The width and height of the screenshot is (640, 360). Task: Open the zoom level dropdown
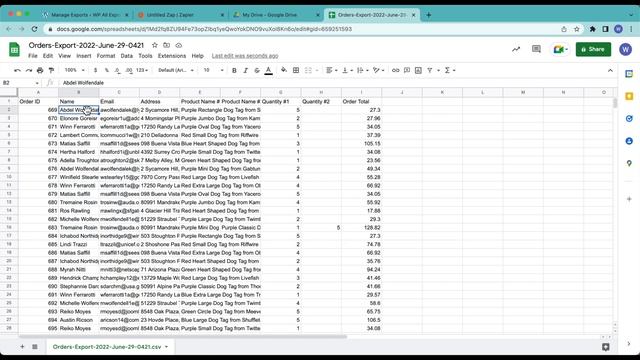click(x=74, y=70)
